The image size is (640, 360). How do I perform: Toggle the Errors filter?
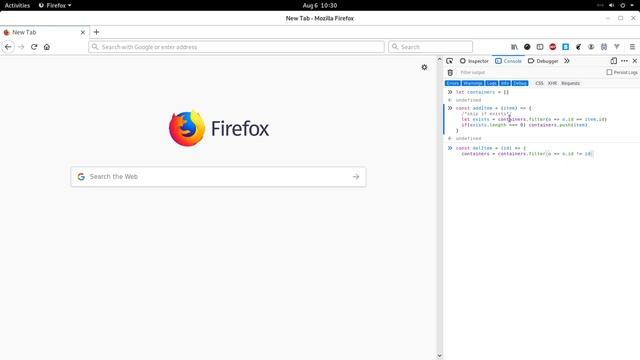(453, 83)
